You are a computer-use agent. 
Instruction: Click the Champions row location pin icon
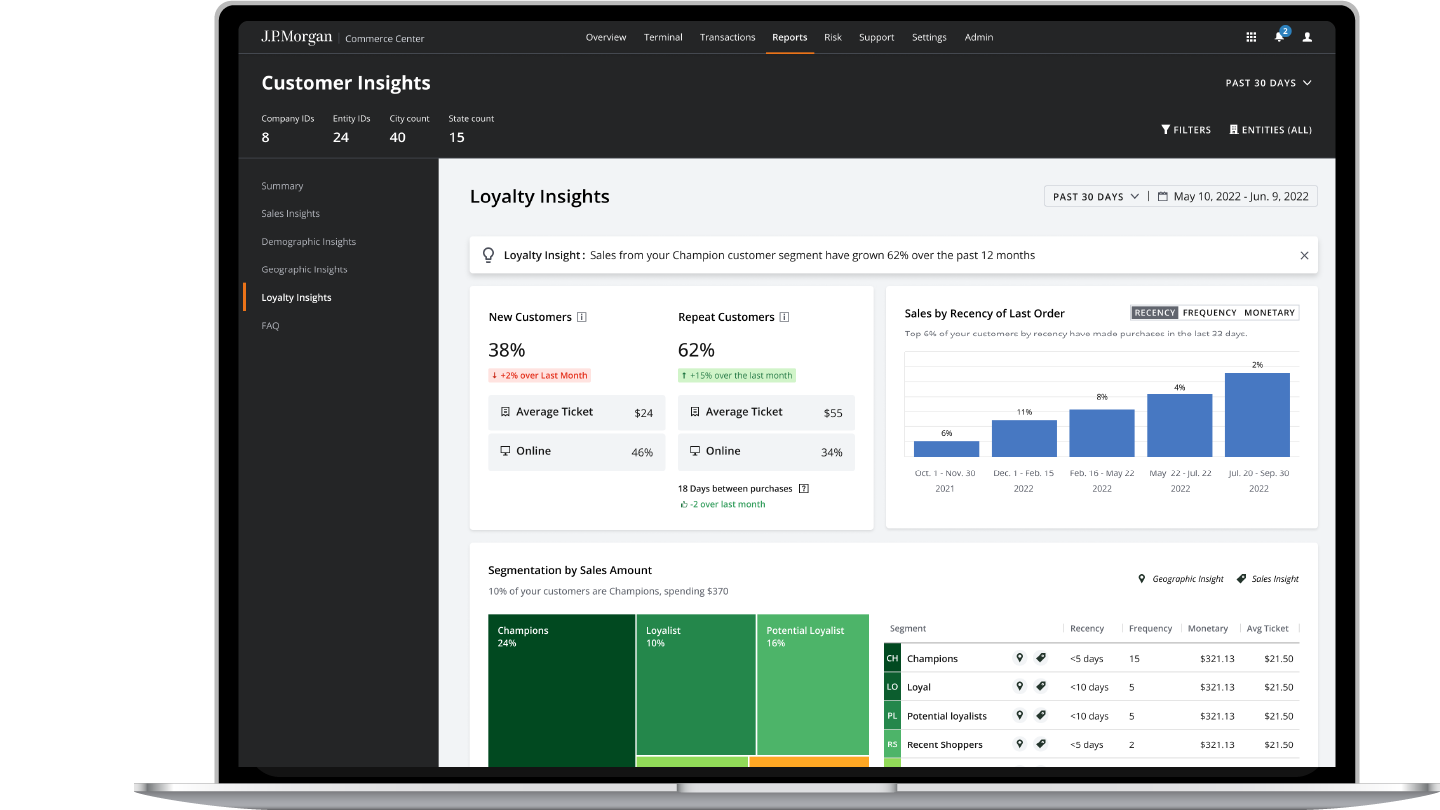point(1020,658)
